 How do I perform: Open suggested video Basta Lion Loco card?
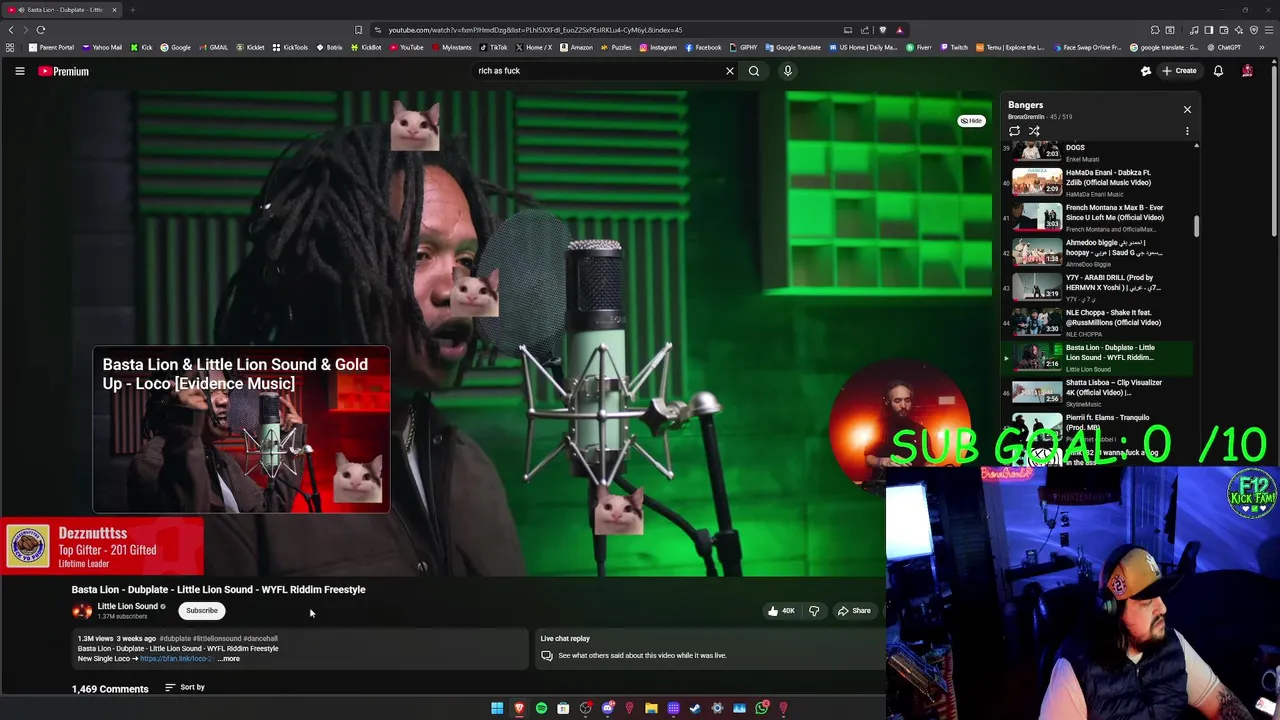pyautogui.click(x=241, y=430)
